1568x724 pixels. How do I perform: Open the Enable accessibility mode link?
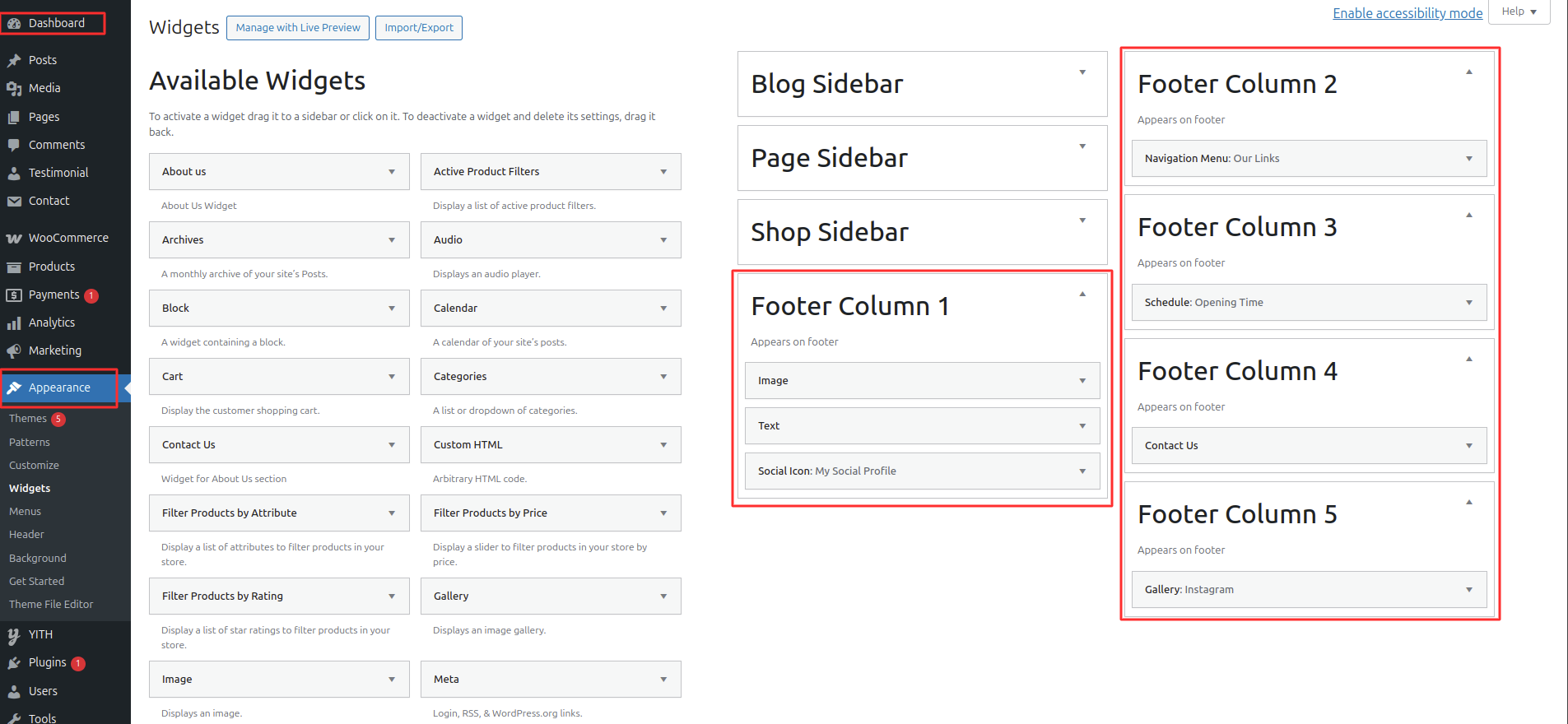tap(1407, 13)
